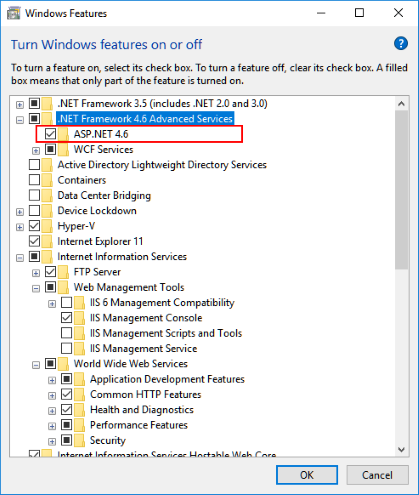Toggle the WCF Services checkbox
The height and width of the screenshot is (495, 419).
tap(50, 149)
